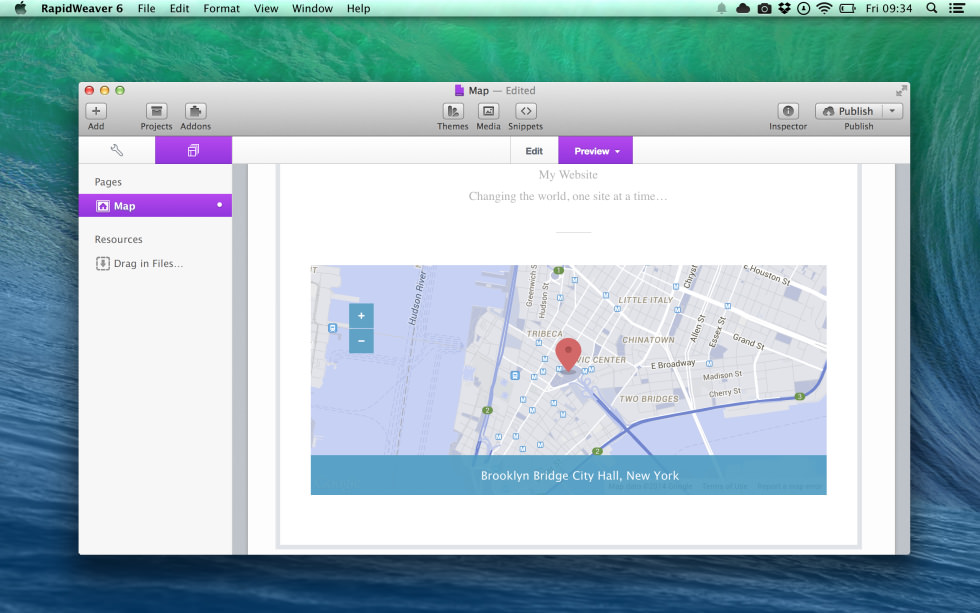Open the Snippets toolbar icon
980x613 pixels.
pos(526,111)
